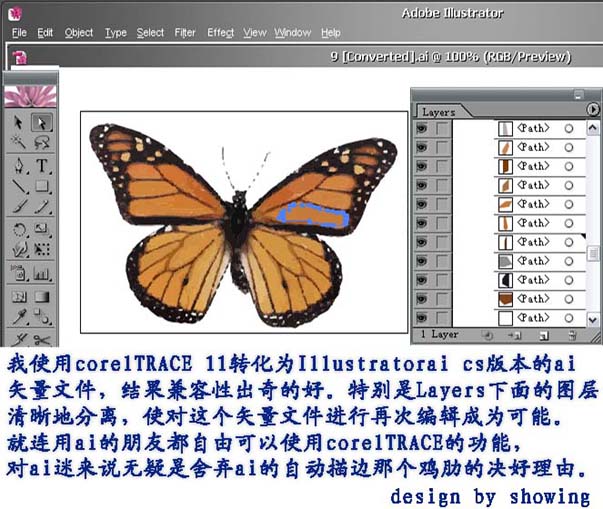This screenshot has height=509, width=603.
Task: Select the Selection (black arrow) tool
Action: [18, 123]
